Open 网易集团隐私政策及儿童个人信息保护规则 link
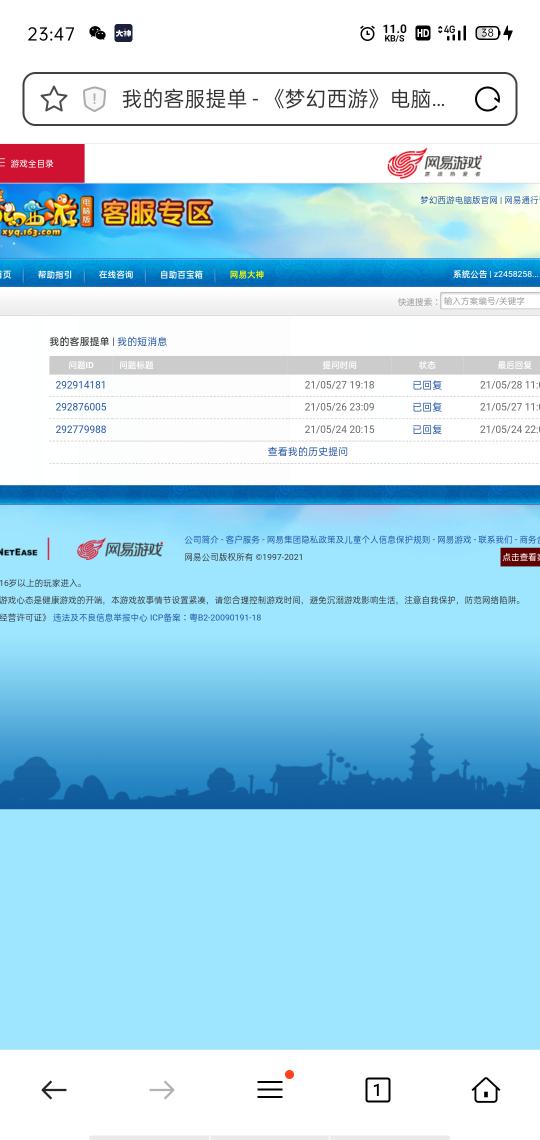540x1140 pixels. [348, 540]
